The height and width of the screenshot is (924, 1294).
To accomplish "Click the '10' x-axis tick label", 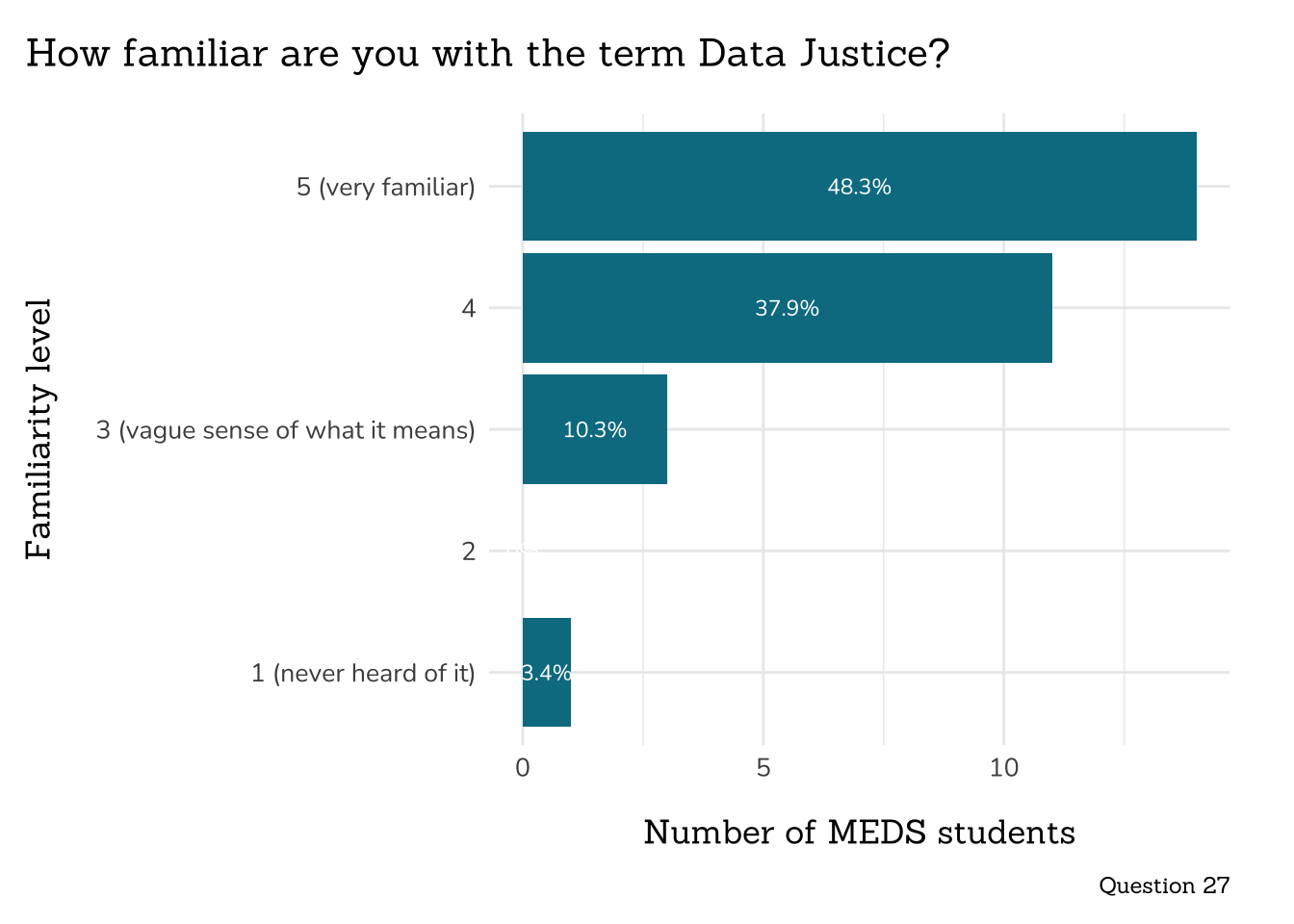I will point(1004,768).
